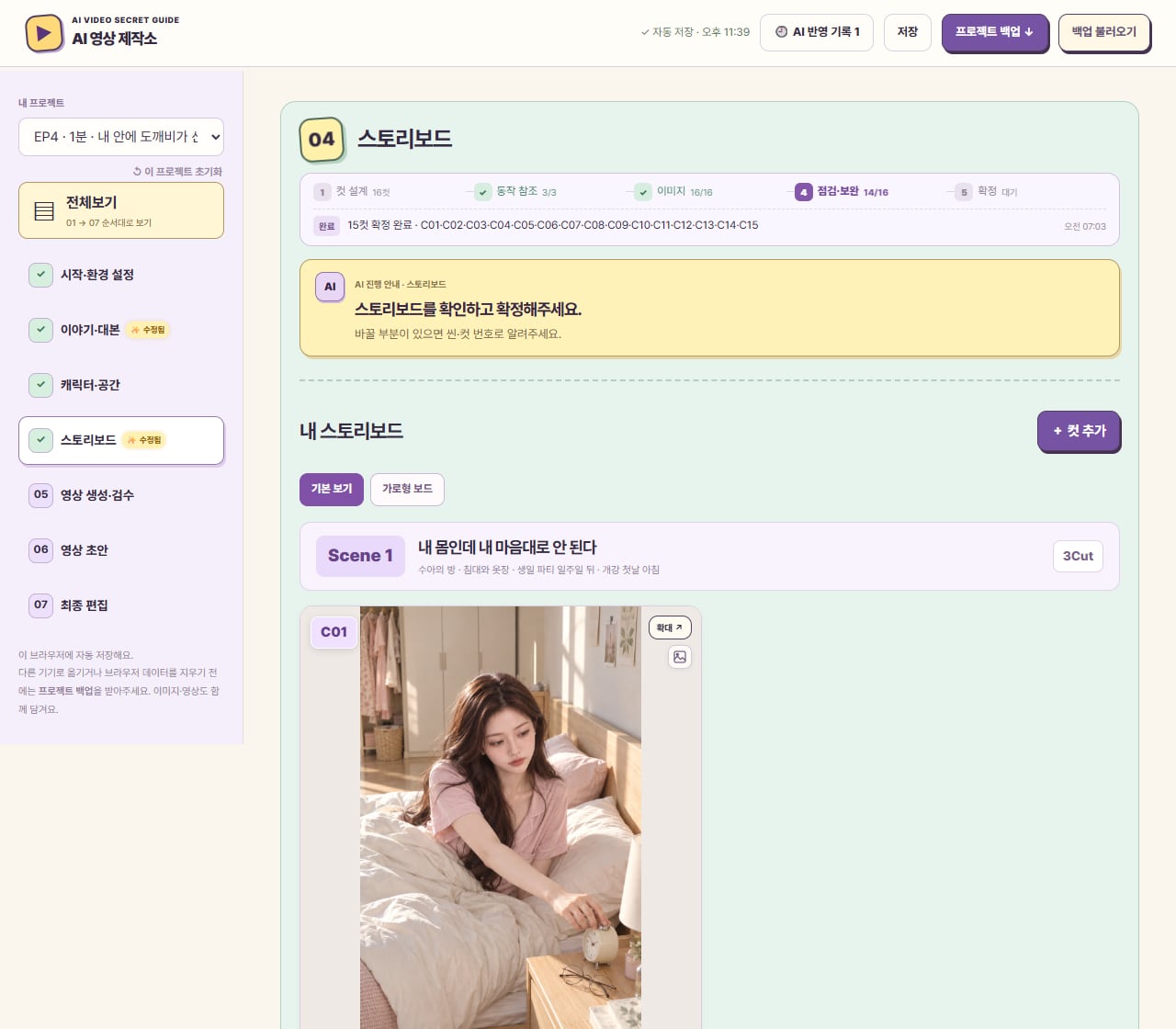
Task: Click the 백업 불러오기 button
Action: (x=1104, y=32)
